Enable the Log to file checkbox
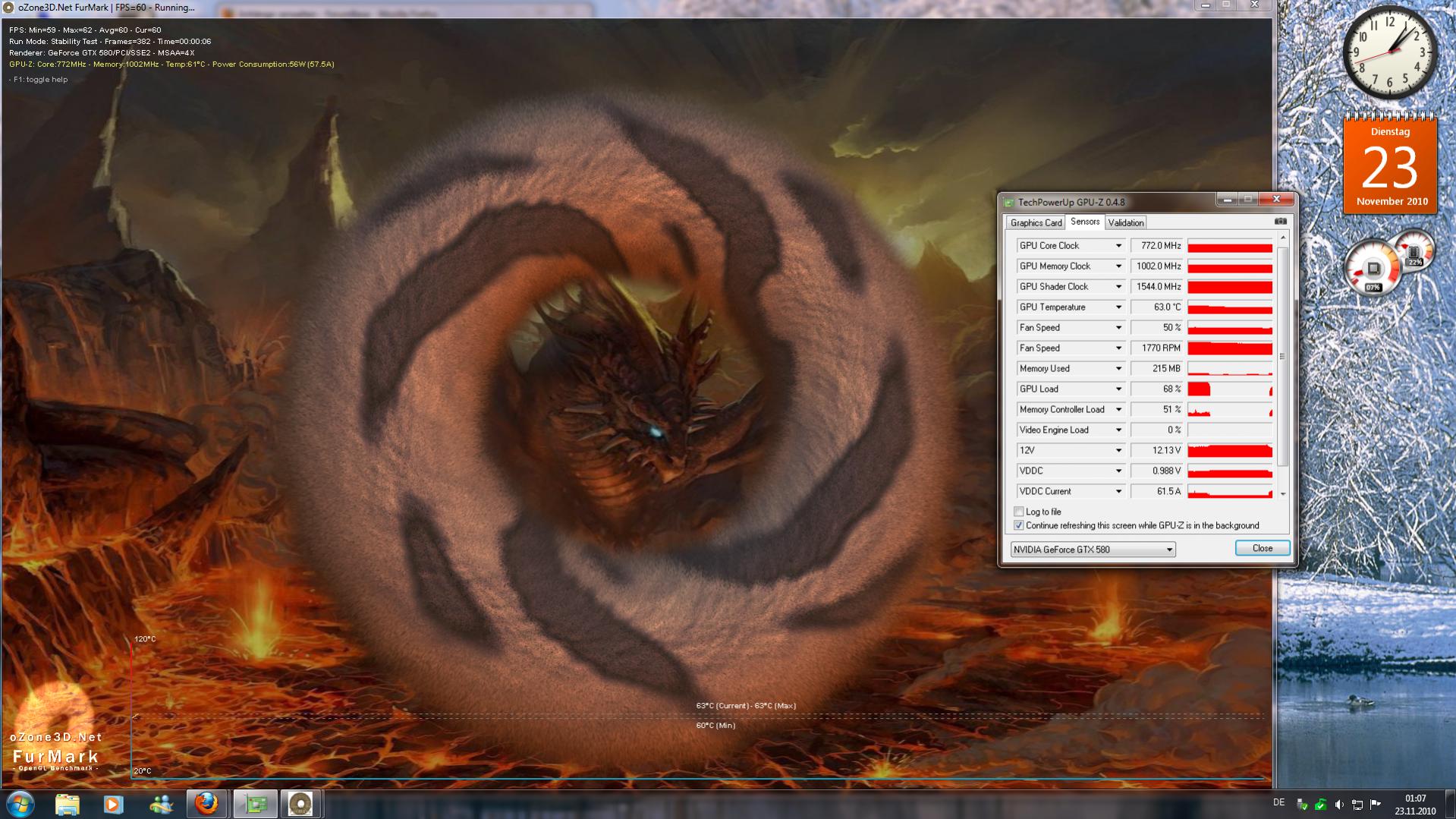1456x819 pixels. tap(1019, 512)
